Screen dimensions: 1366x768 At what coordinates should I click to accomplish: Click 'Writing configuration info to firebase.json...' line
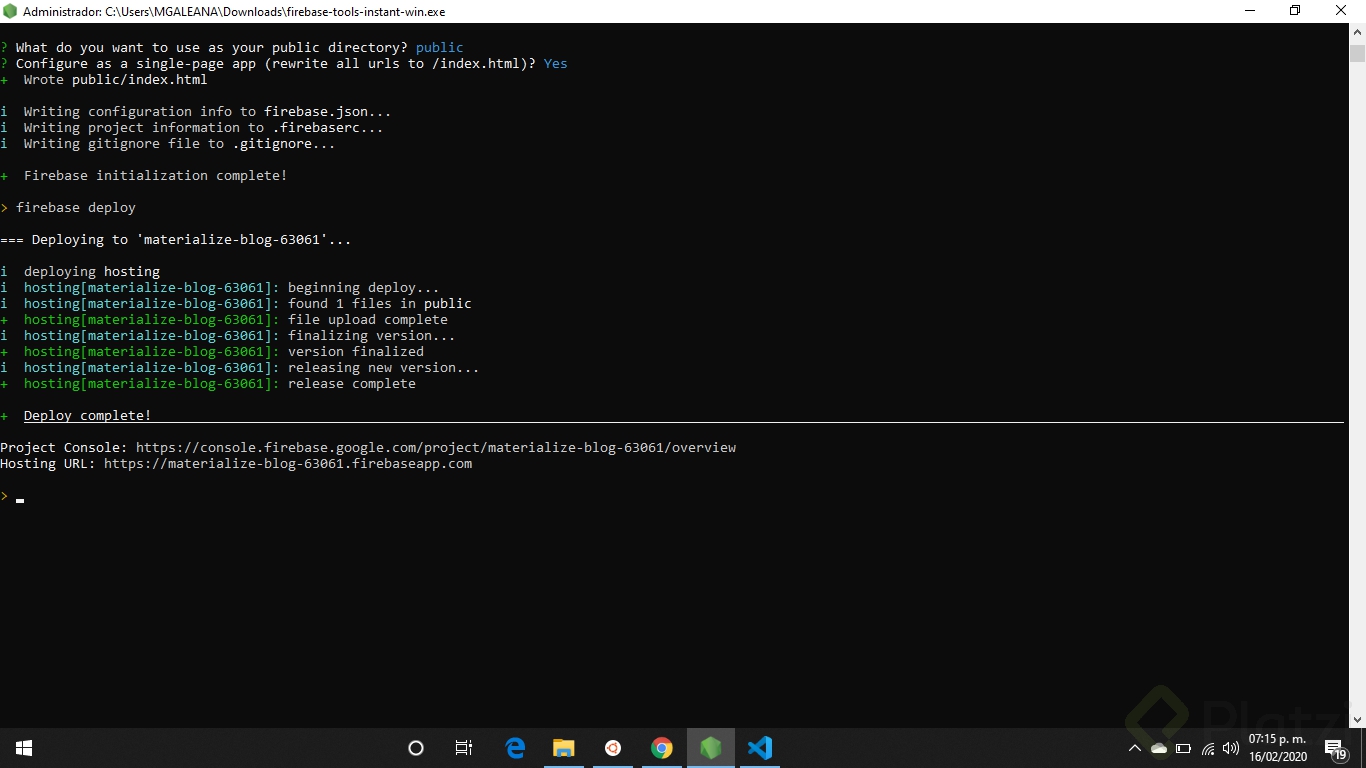coord(208,111)
